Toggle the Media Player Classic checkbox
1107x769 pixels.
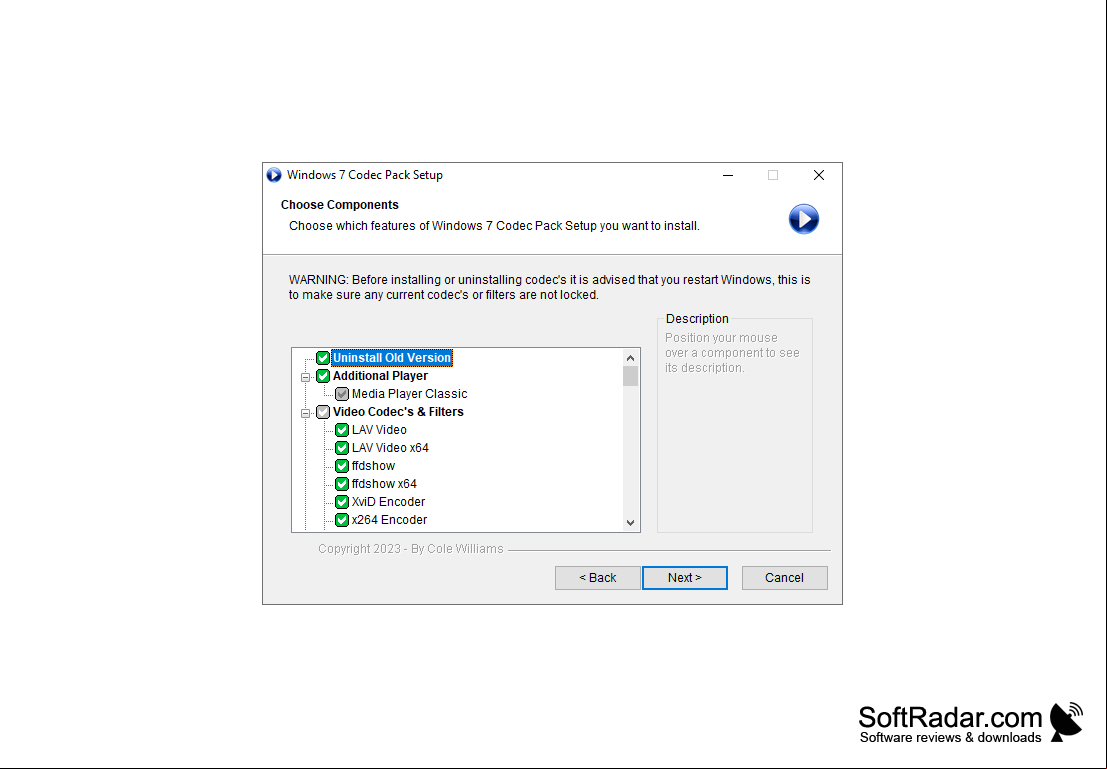click(x=342, y=394)
